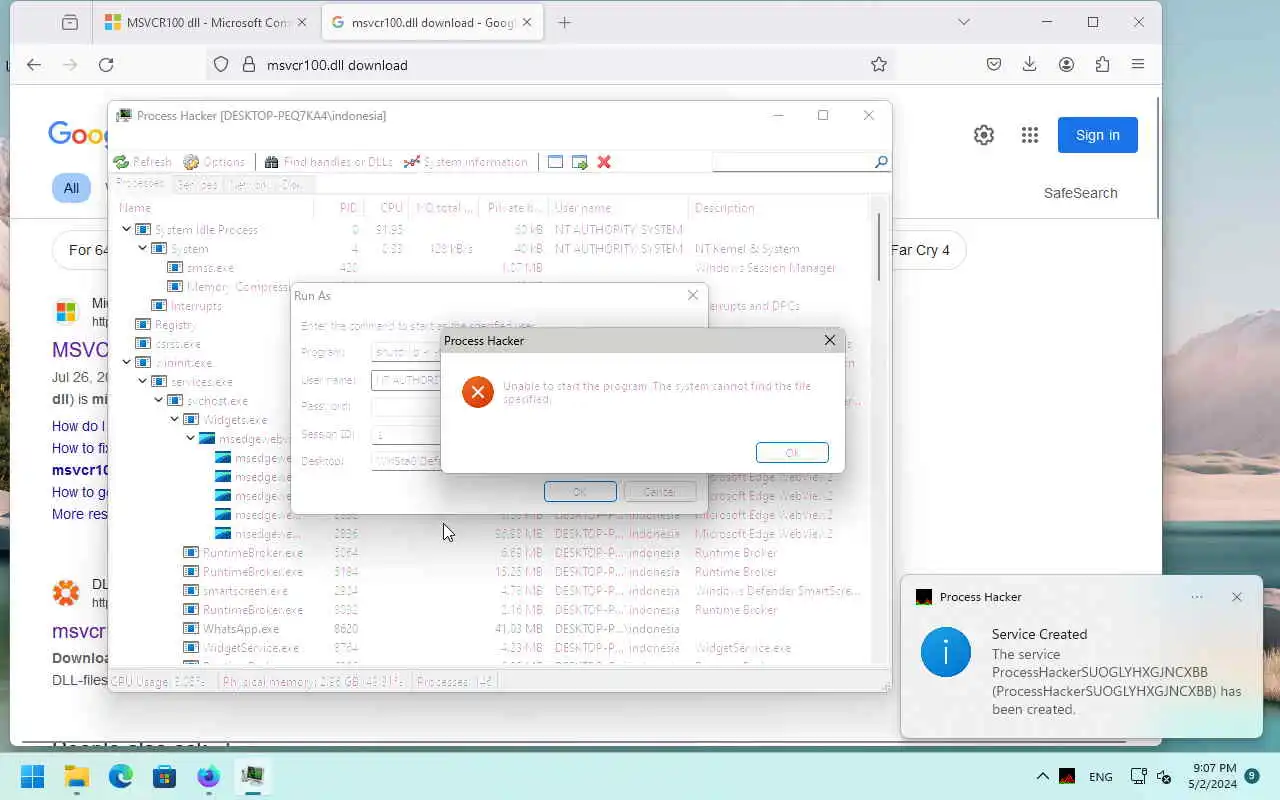Dismiss the Service Created notification

click(x=1237, y=597)
